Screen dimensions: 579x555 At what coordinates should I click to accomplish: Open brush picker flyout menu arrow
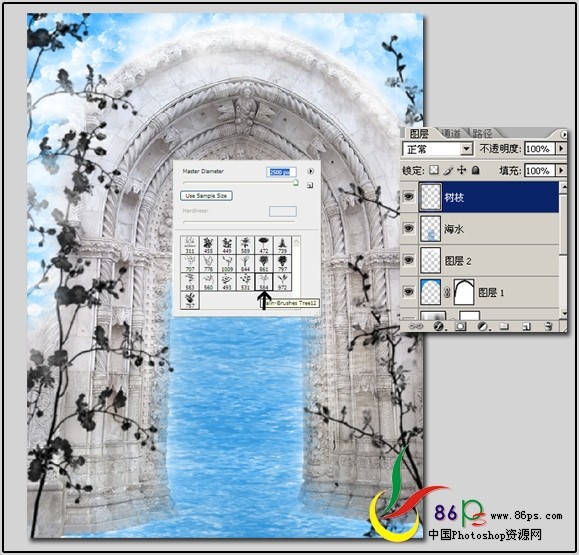tap(311, 171)
